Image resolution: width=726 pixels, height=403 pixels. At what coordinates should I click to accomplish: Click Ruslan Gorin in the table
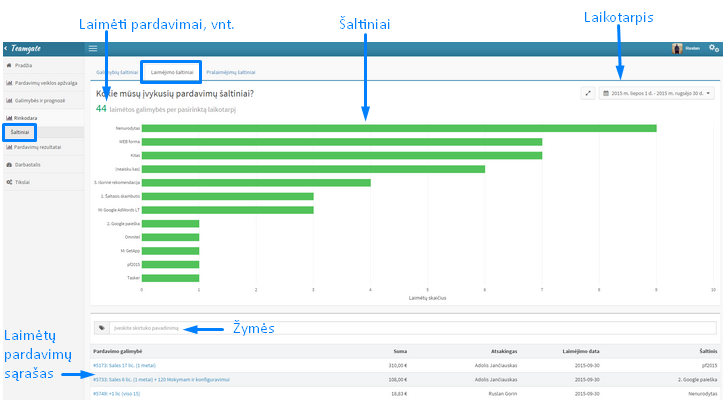pos(503,394)
